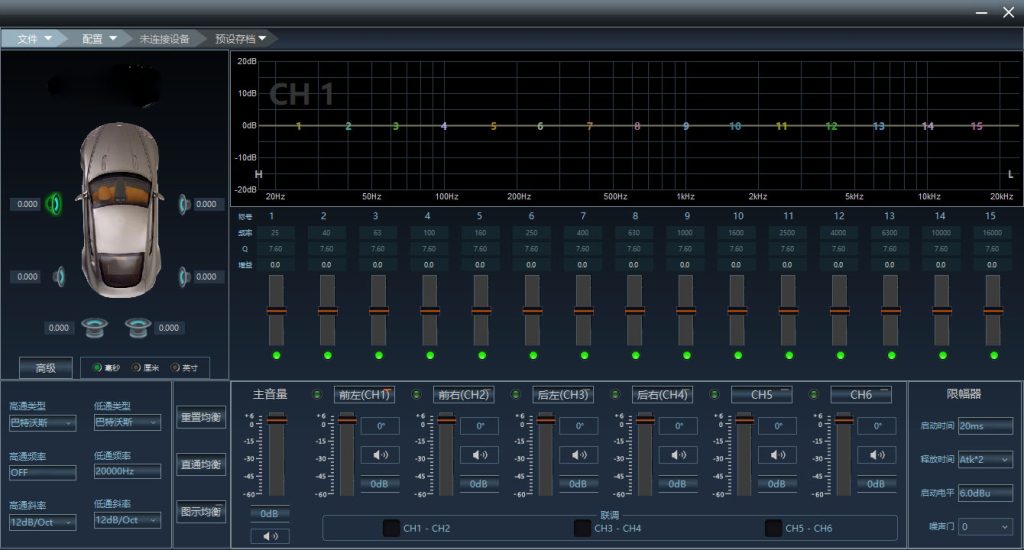
Task: Open the 噪声门 (noise gate) dropdown
Action: [x=985, y=526]
